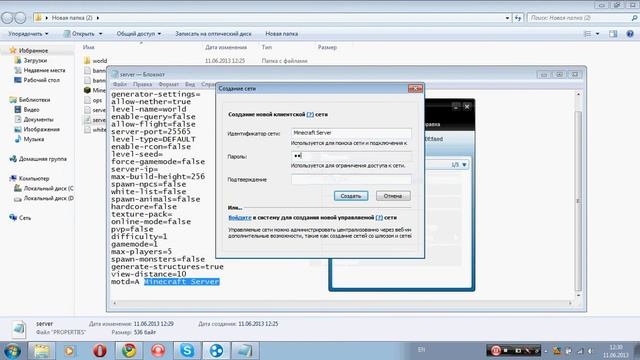Toggle the Explorer preview pane
This screenshot has width=640, height=360.
(613, 34)
